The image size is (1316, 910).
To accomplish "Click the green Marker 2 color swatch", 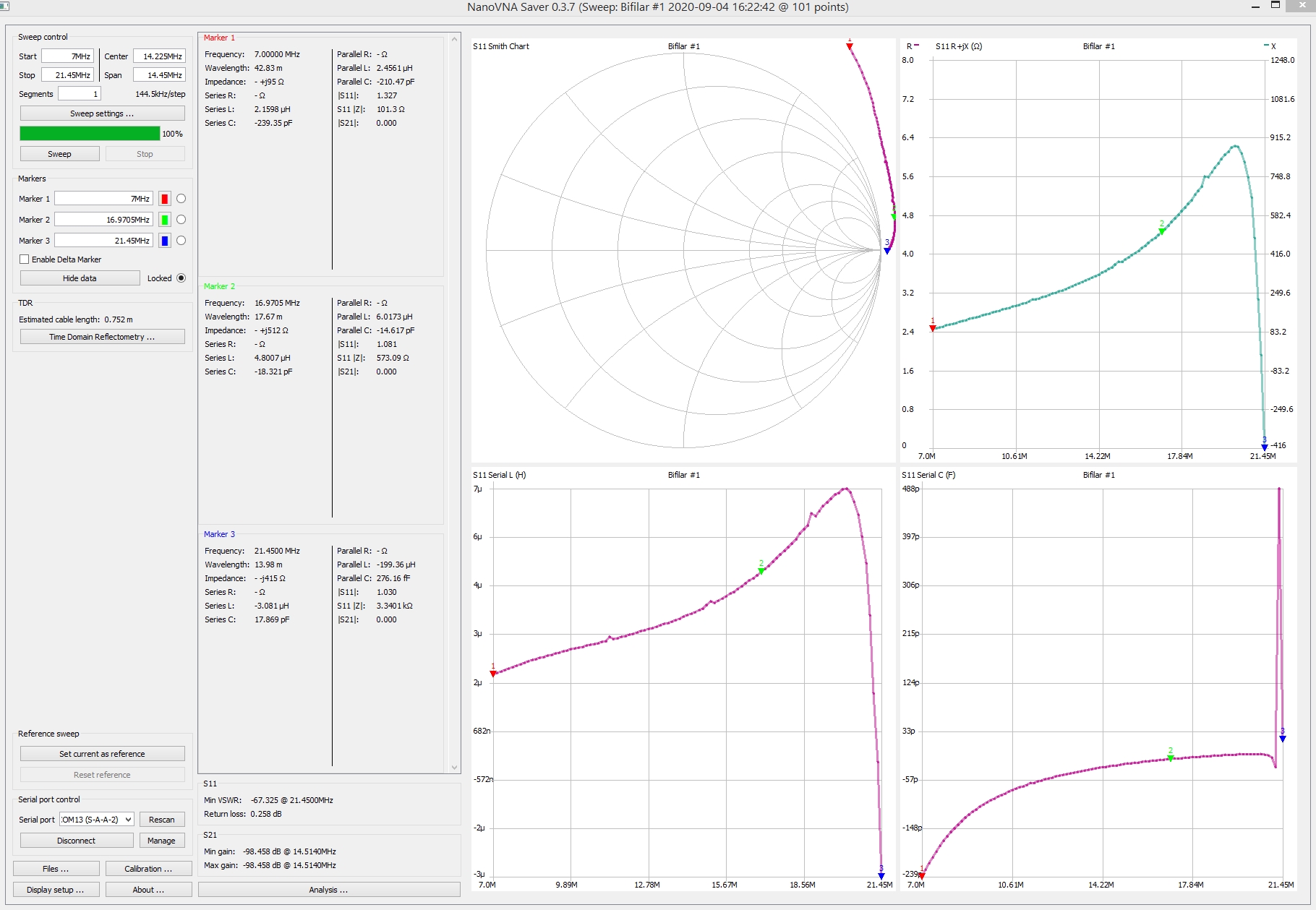I will point(165,220).
